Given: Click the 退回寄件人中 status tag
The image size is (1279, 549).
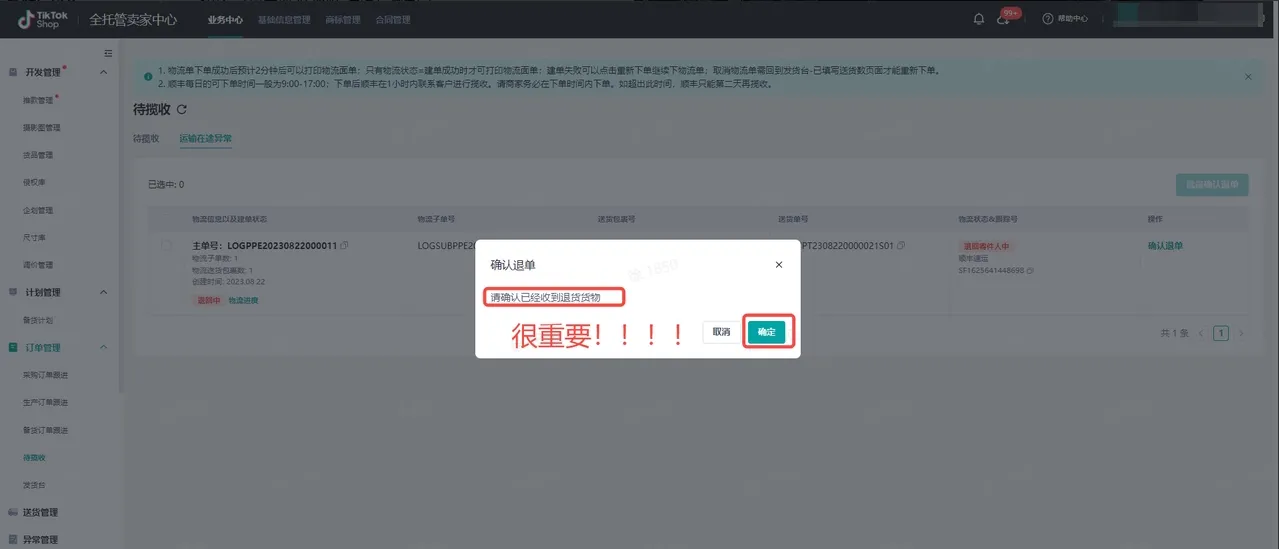Looking at the screenshot, I should [987, 245].
